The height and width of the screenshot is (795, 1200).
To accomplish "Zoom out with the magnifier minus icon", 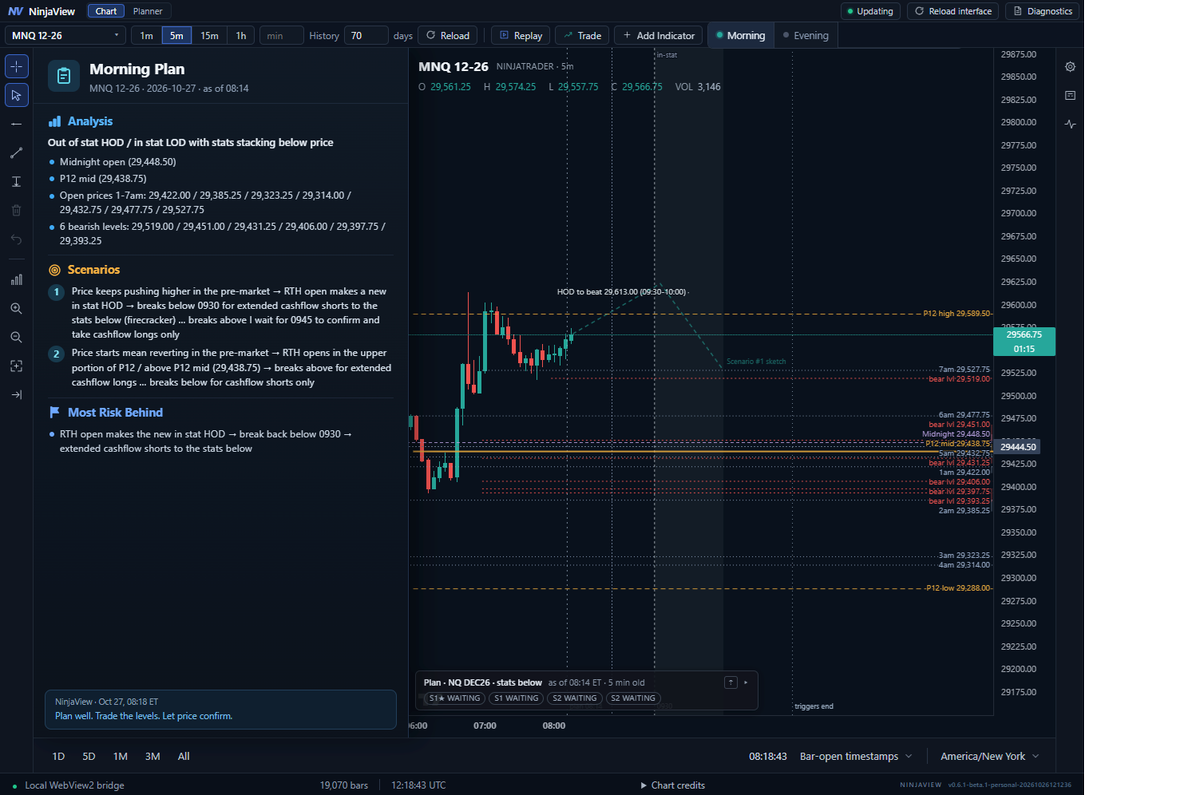I will tap(16, 337).
